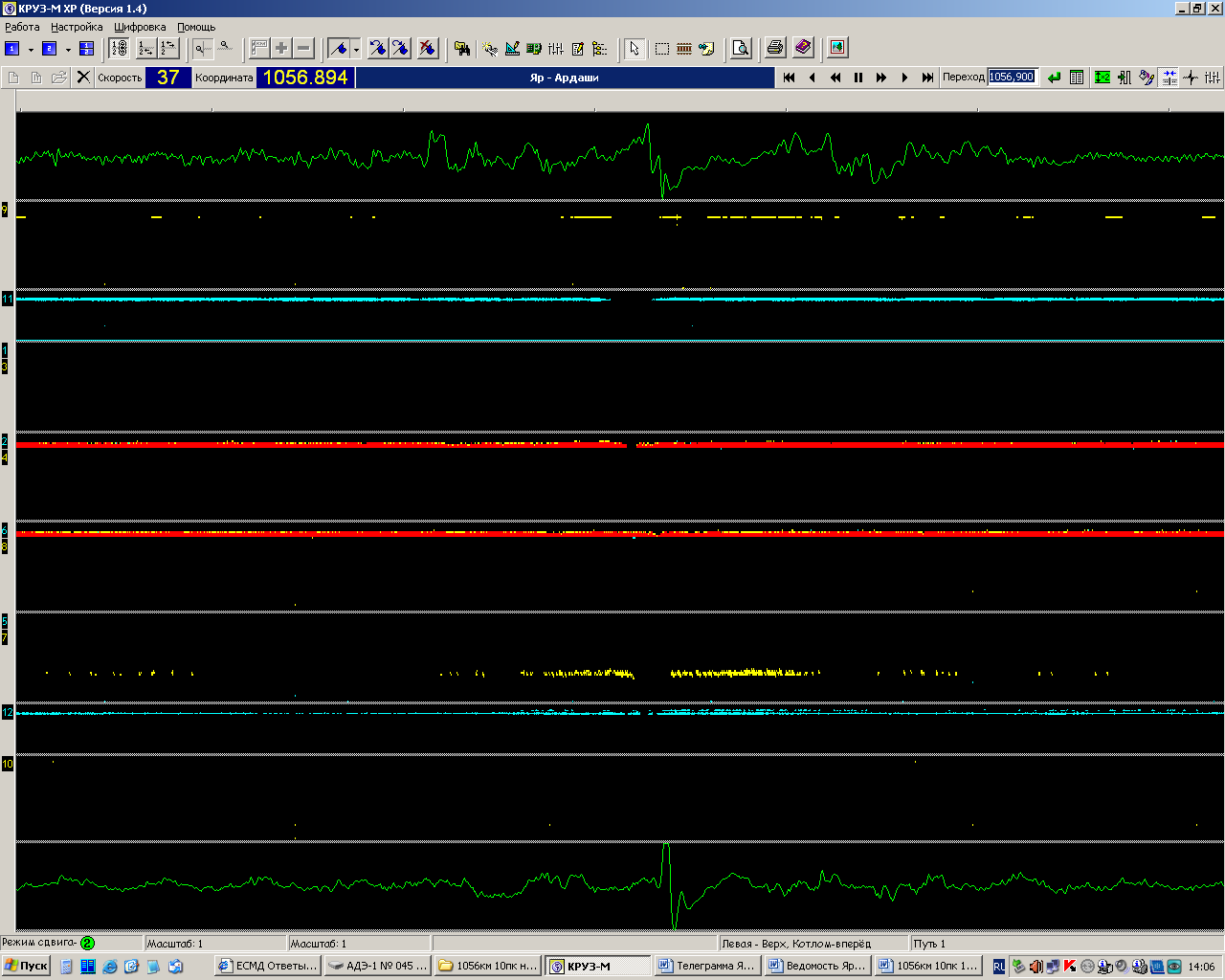The width and height of the screenshot is (1225, 980).
Task: Toggle the green x2 scale button
Action: tap(1102, 78)
